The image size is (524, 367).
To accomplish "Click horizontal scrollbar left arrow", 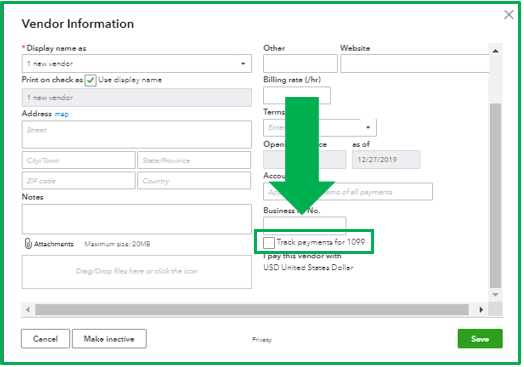I will 28,310.
